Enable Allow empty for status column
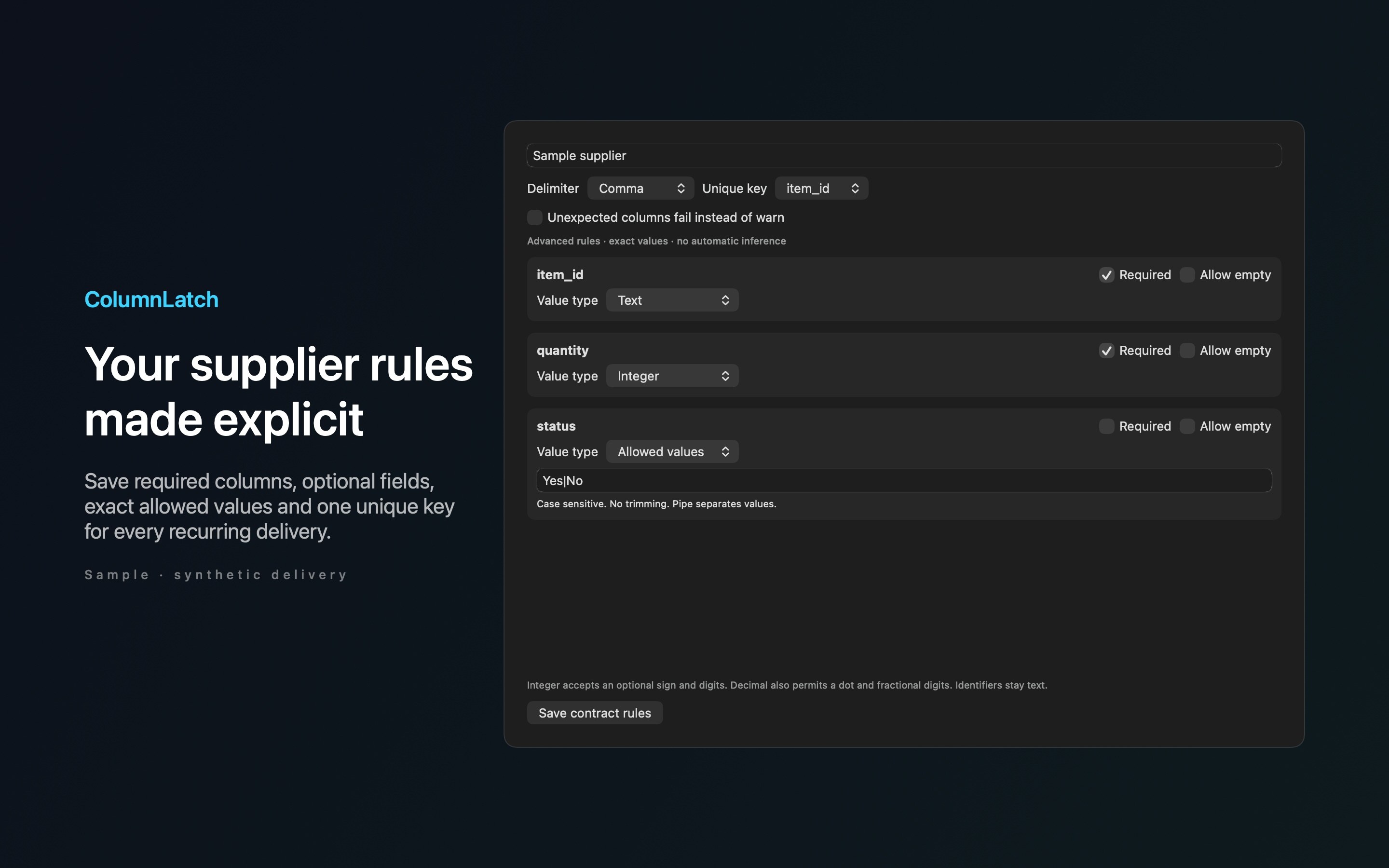1389x868 pixels. (x=1187, y=427)
